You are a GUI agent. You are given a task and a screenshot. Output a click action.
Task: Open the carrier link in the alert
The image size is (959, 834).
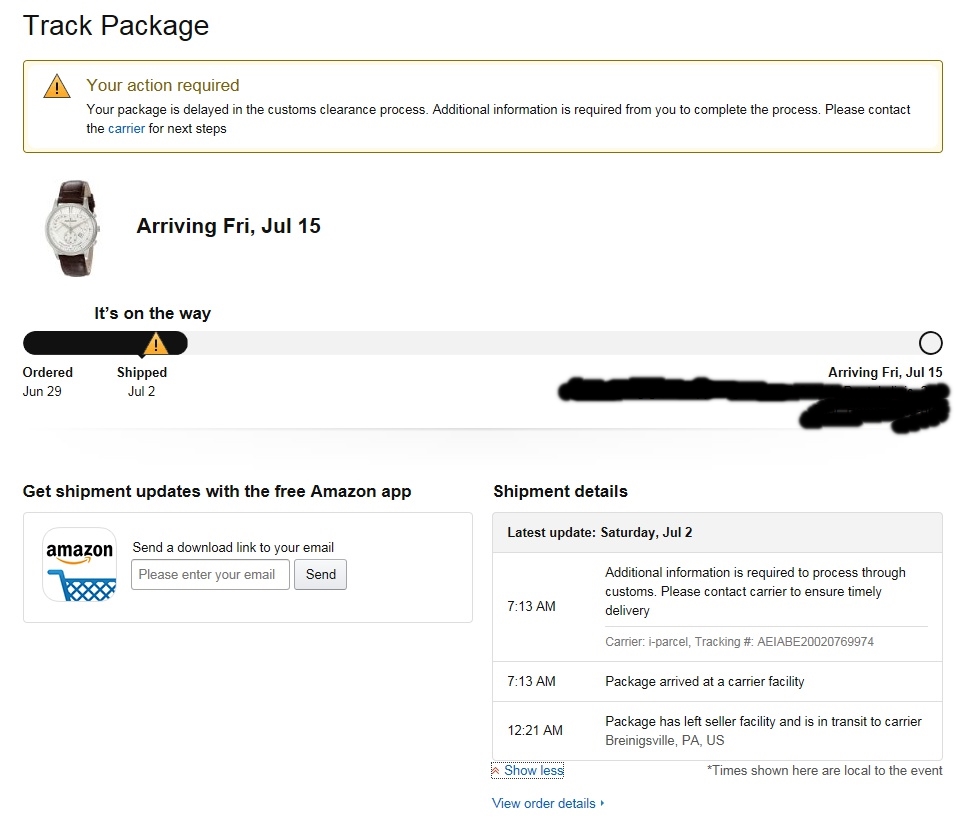pos(126,129)
